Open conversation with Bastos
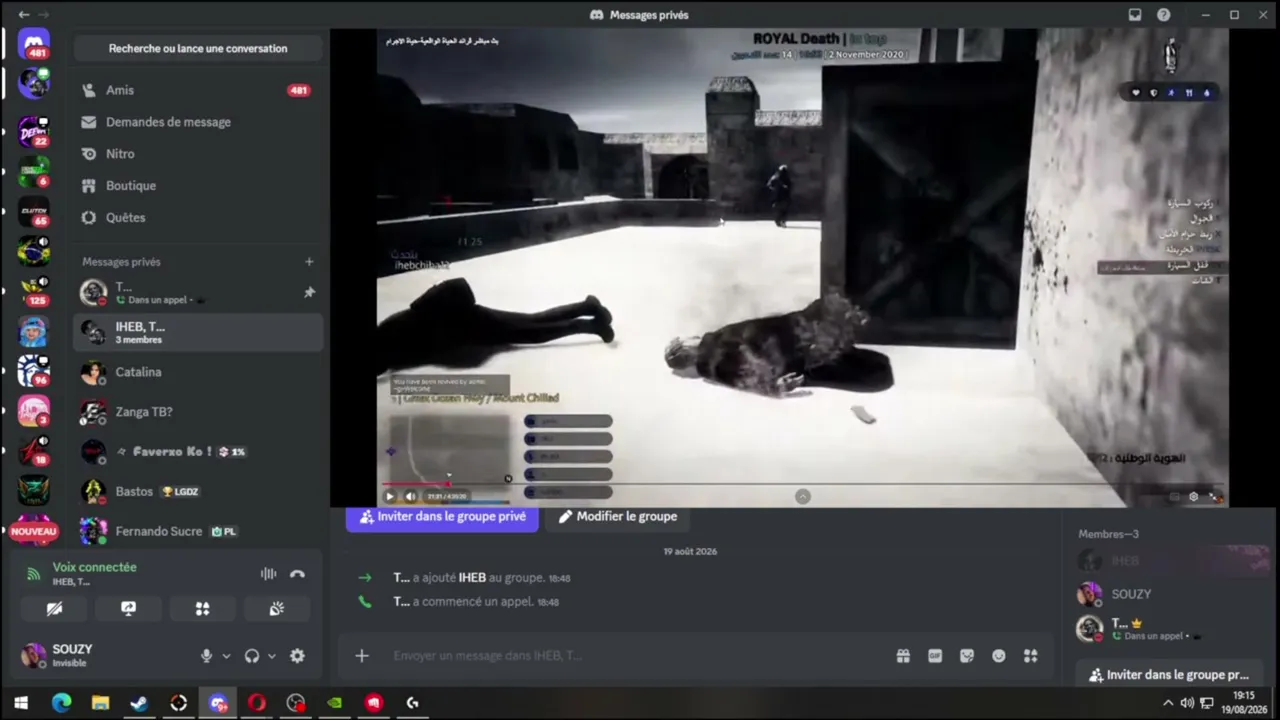Screen dimensions: 1280x720 click(x=198, y=492)
